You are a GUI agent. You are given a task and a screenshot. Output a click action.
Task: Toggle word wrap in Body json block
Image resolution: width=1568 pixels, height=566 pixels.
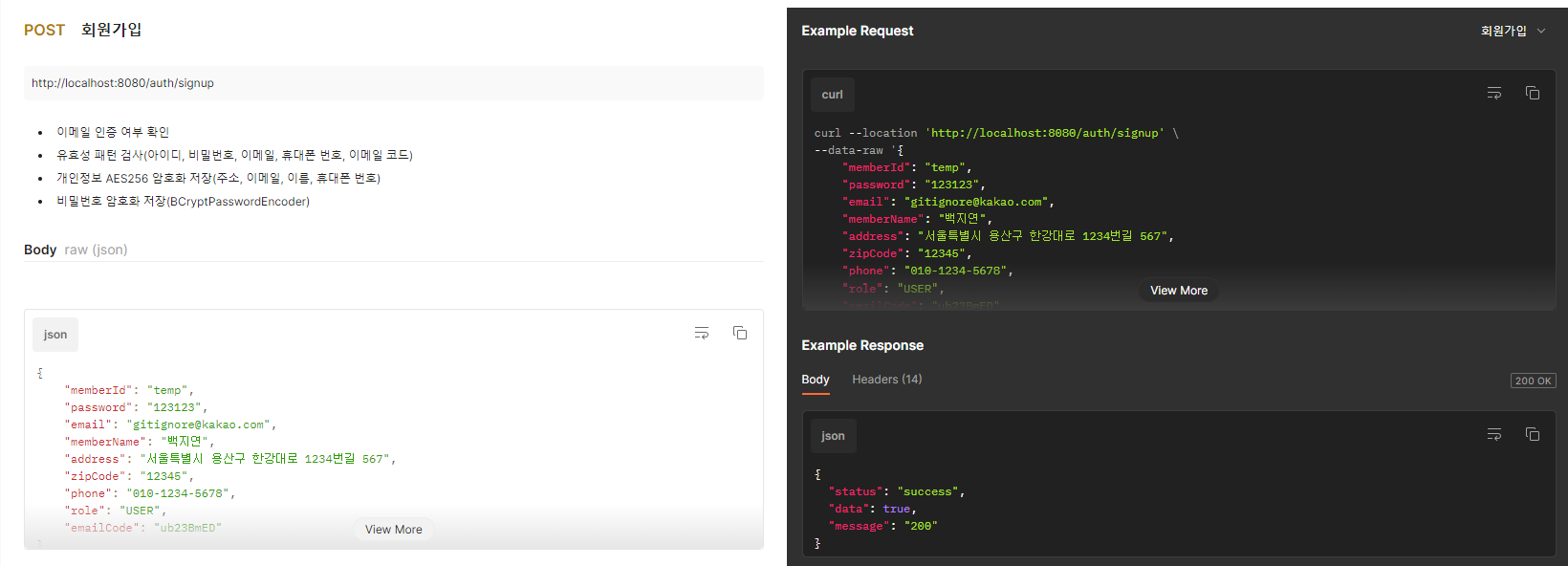click(x=702, y=333)
